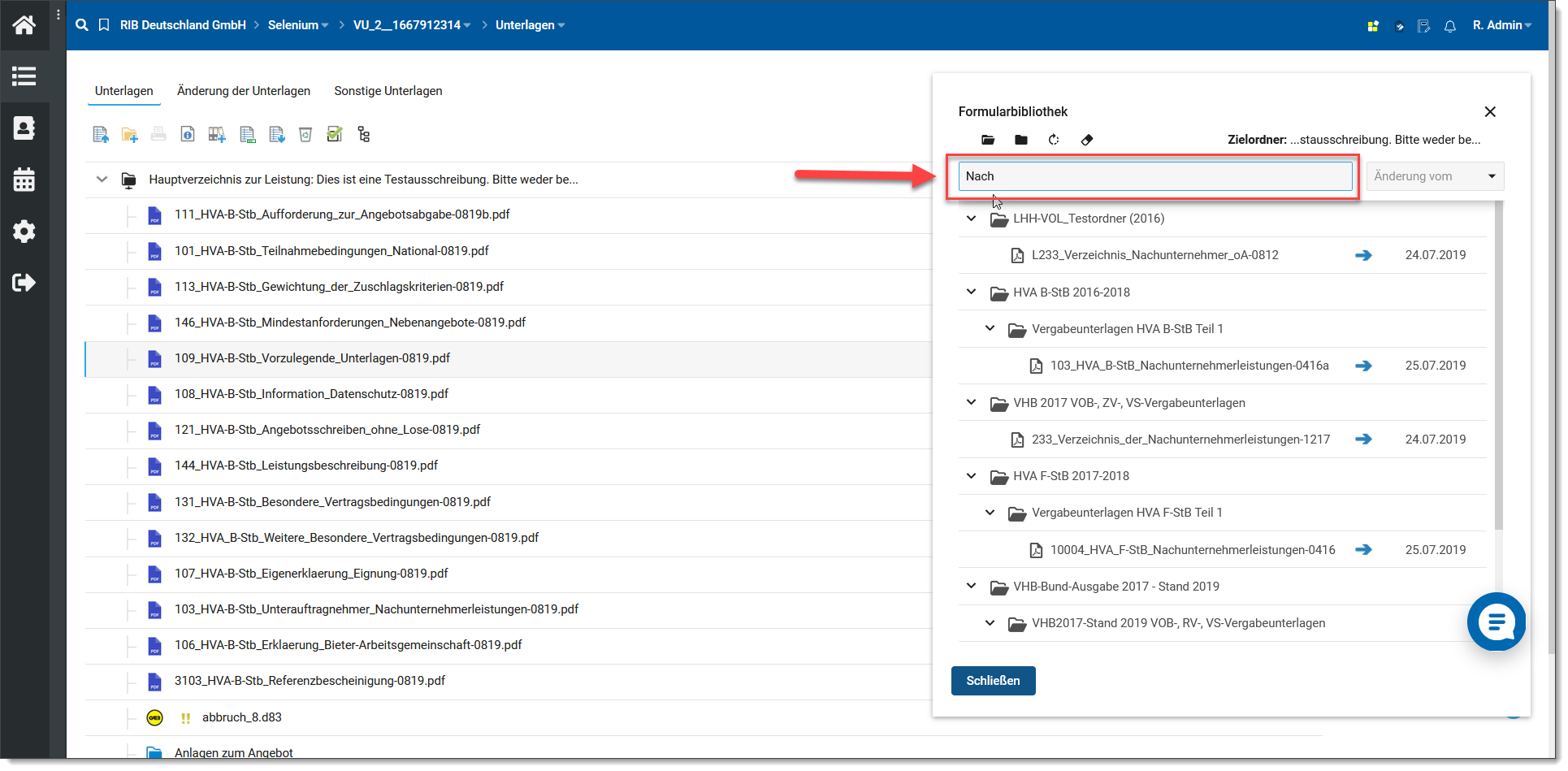Click the three-dot menu beside the home icon
Image resolution: width=1568 pixels, height=771 pixels.
click(x=58, y=15)
